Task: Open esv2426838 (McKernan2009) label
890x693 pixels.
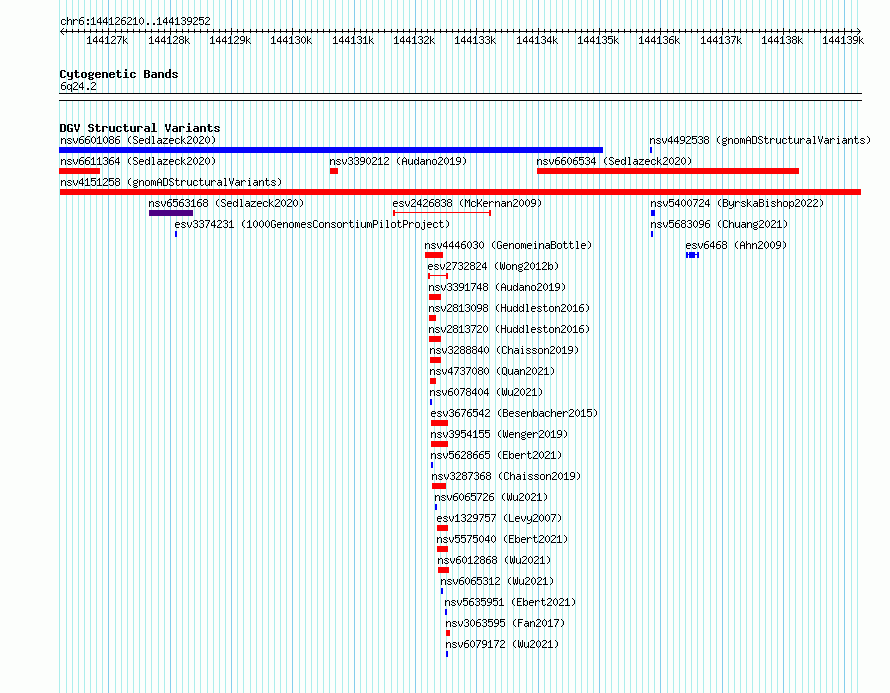Action: coord(467,203)
